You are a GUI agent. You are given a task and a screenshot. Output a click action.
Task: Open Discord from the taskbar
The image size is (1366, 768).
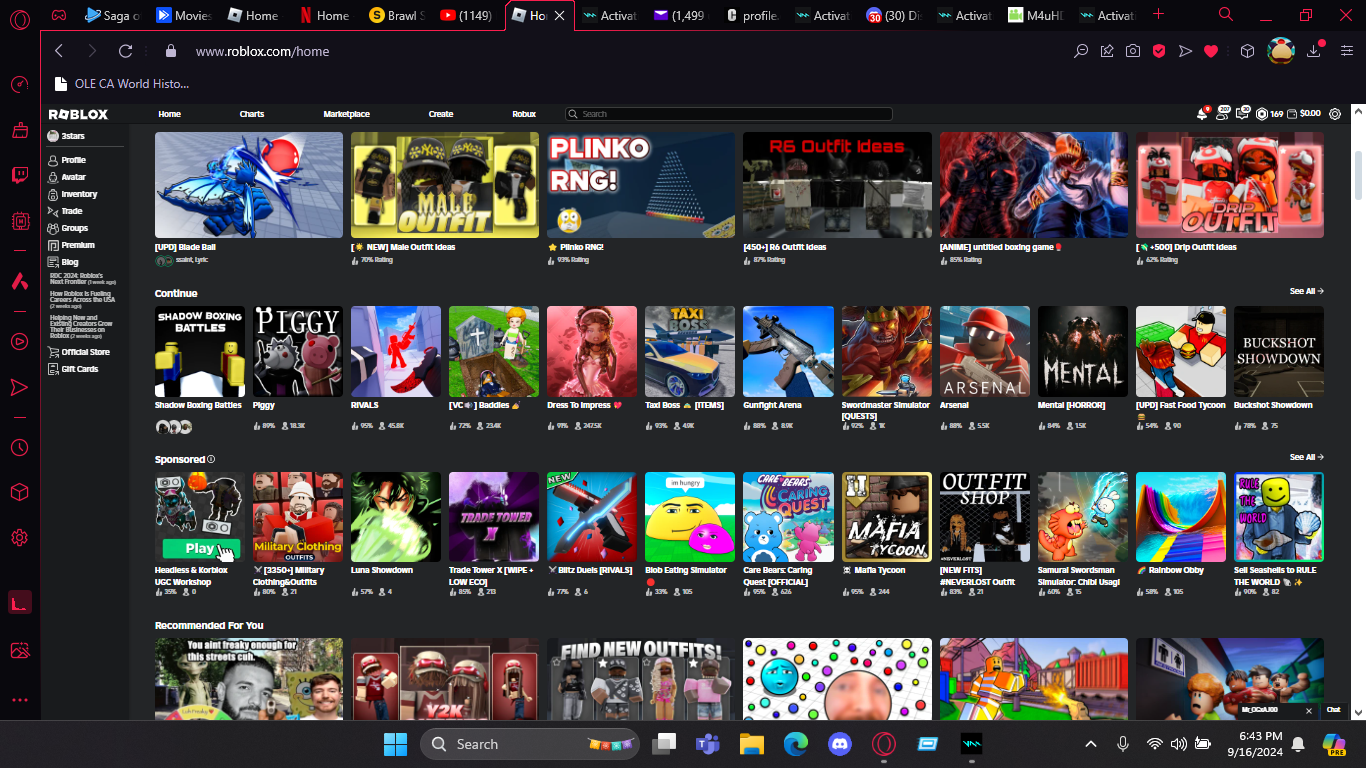(838, 744)
